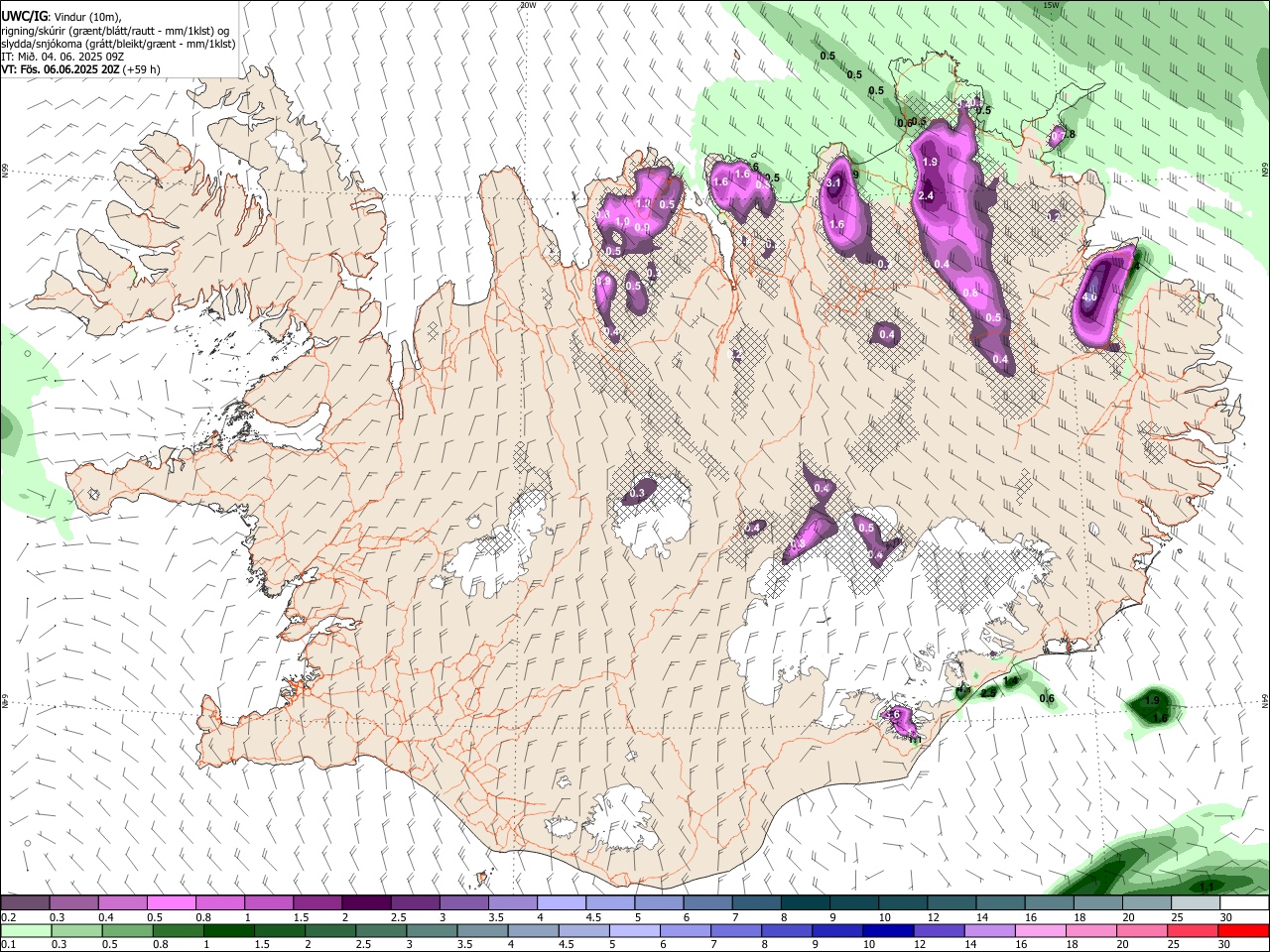1270x952 pixels.
Task: Pick rain legend swatch between 20 and 25
Action: coord(1143,931)
